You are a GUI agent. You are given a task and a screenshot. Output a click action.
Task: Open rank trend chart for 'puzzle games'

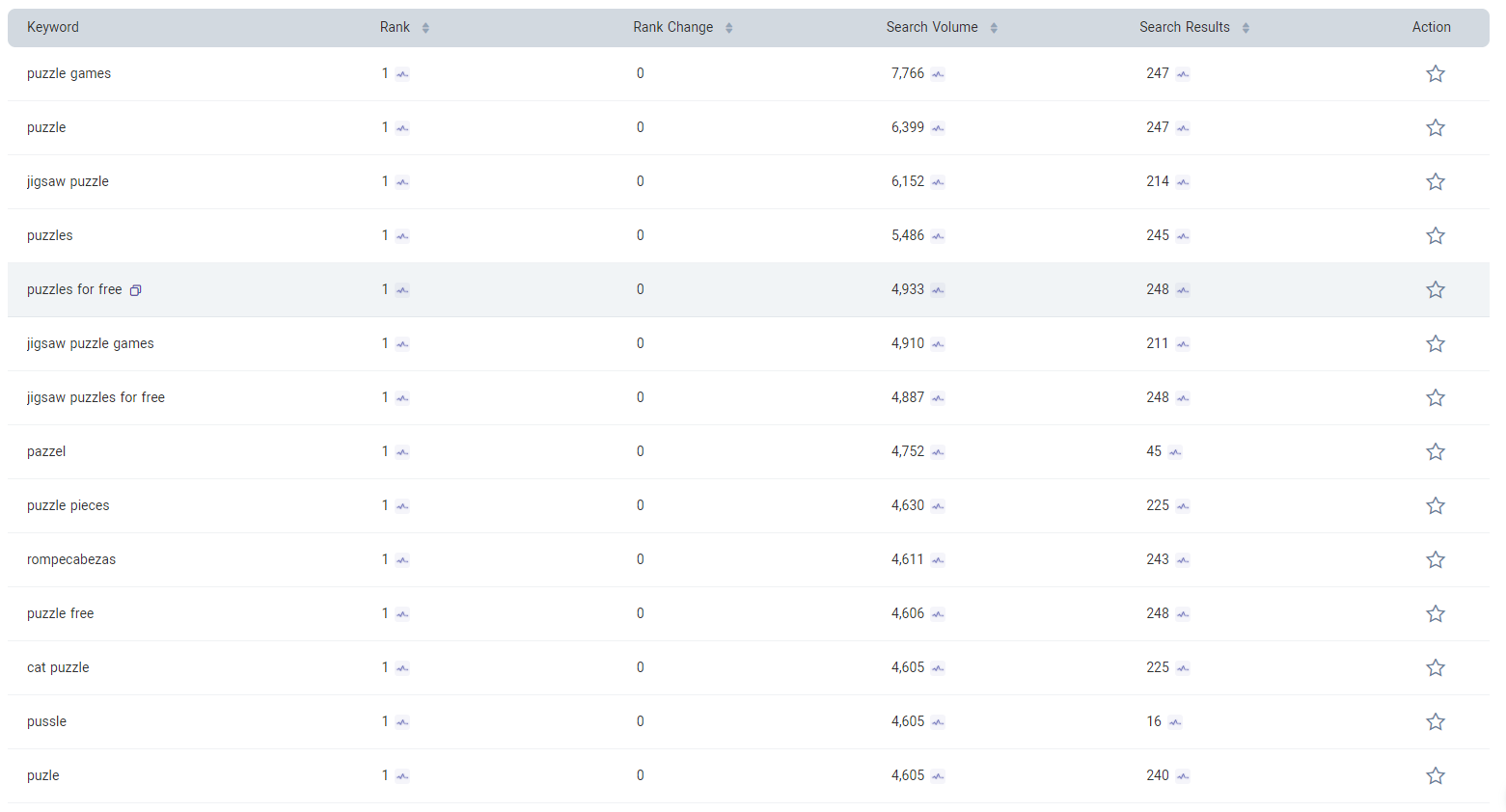[x=402, y=74]
